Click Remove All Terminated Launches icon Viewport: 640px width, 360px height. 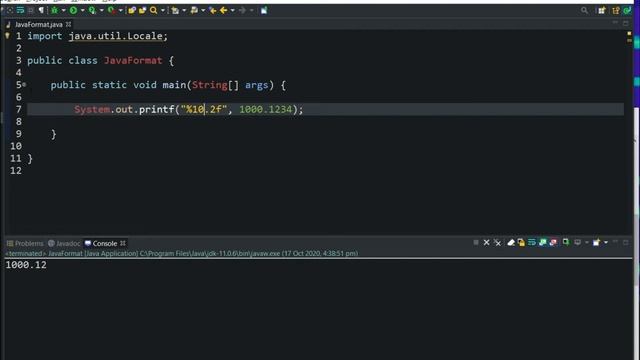tap(497, 242)
